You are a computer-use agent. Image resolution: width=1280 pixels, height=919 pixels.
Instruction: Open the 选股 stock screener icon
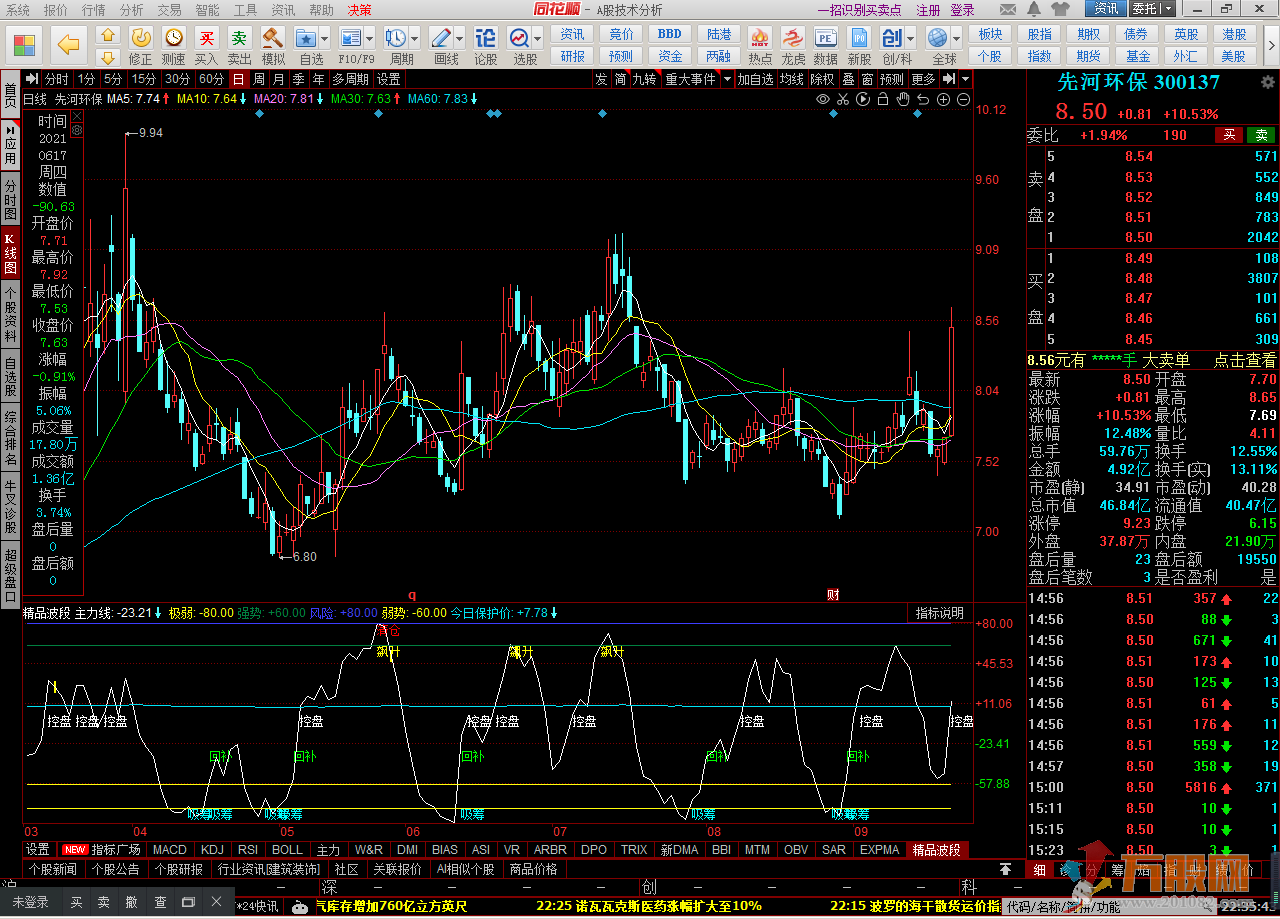click(x=519, y=38)
